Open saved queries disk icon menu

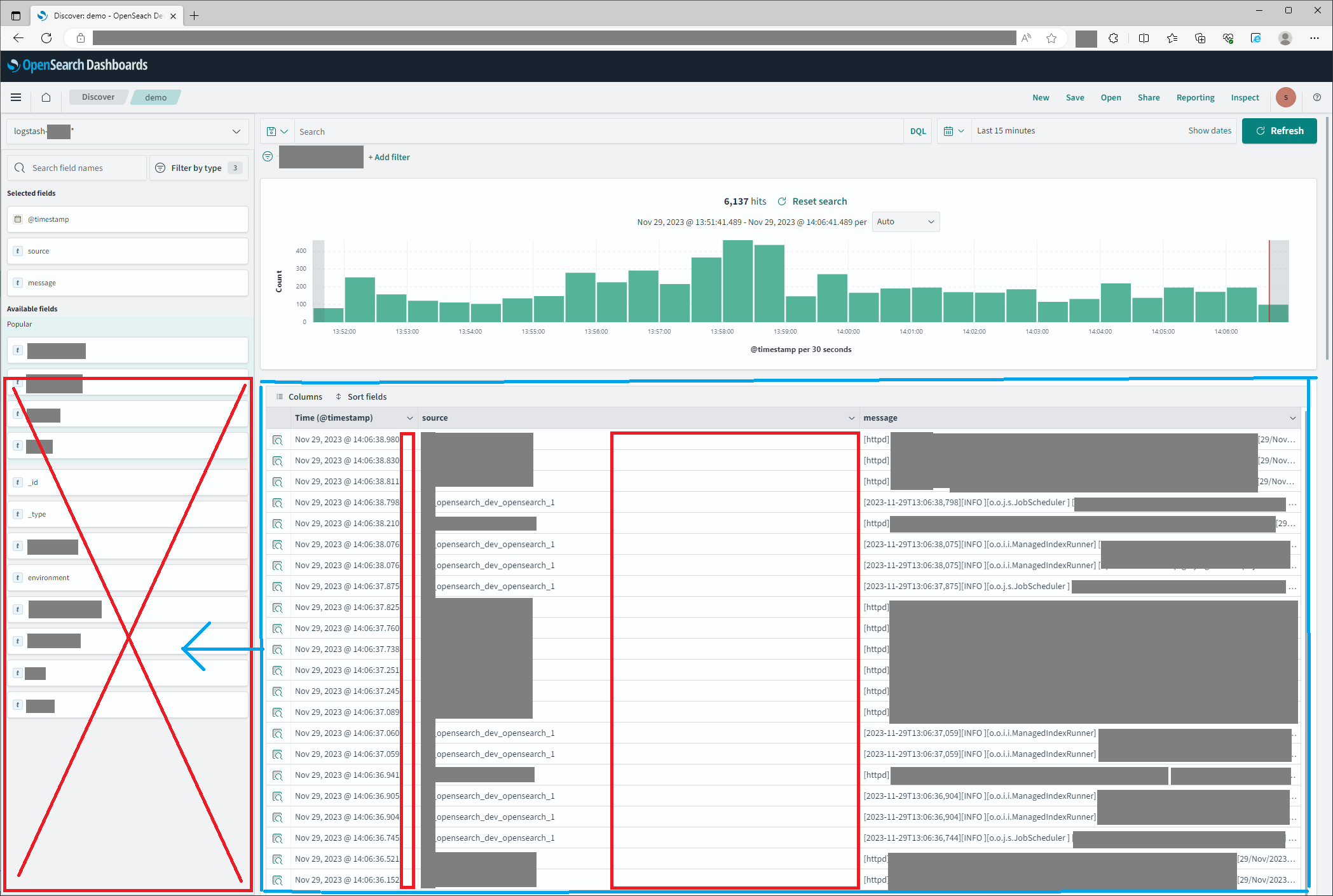coord(277,132)
